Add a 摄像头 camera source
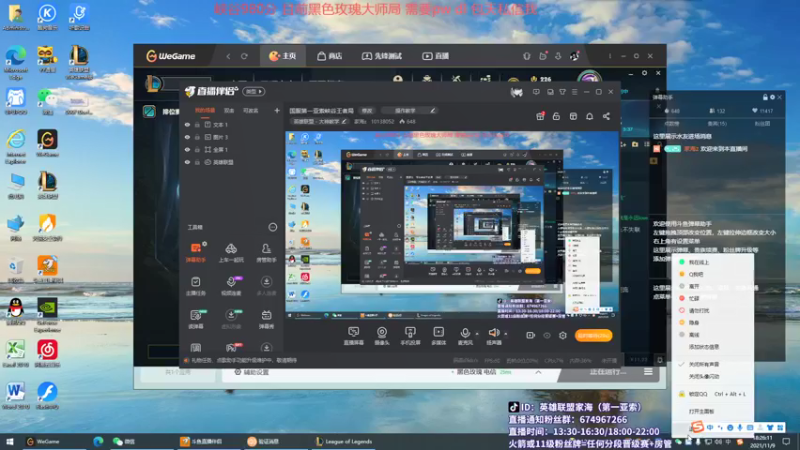800x450 pixels. [x=382, y=336]
